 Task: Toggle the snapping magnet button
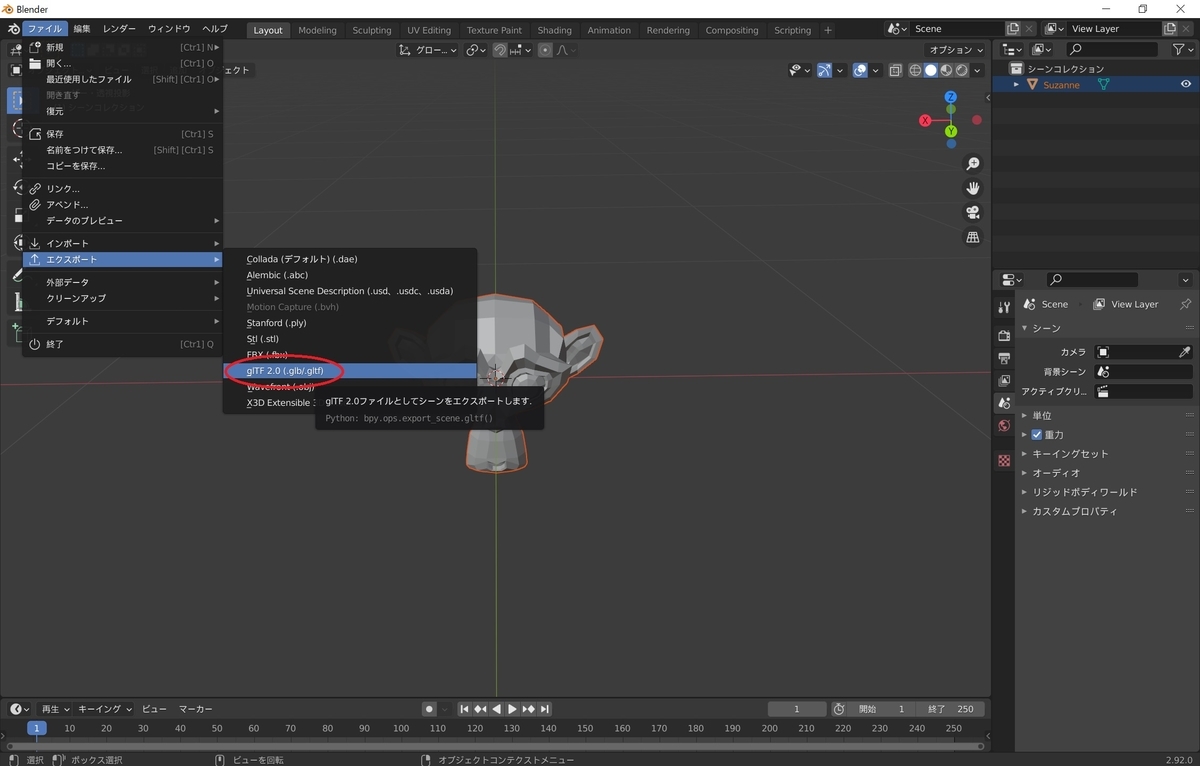point(500,50)
